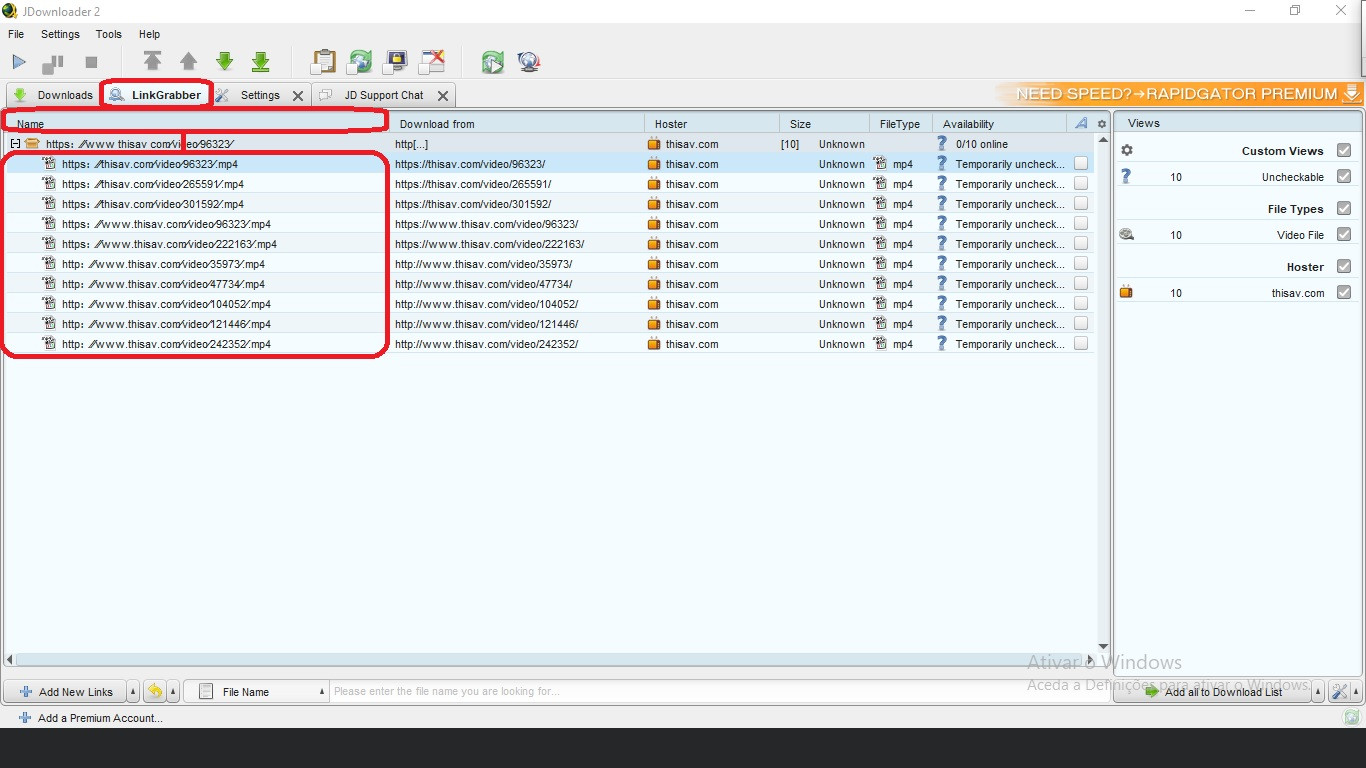Toggle the auto reconnect globe icon

tap(359, 62)
